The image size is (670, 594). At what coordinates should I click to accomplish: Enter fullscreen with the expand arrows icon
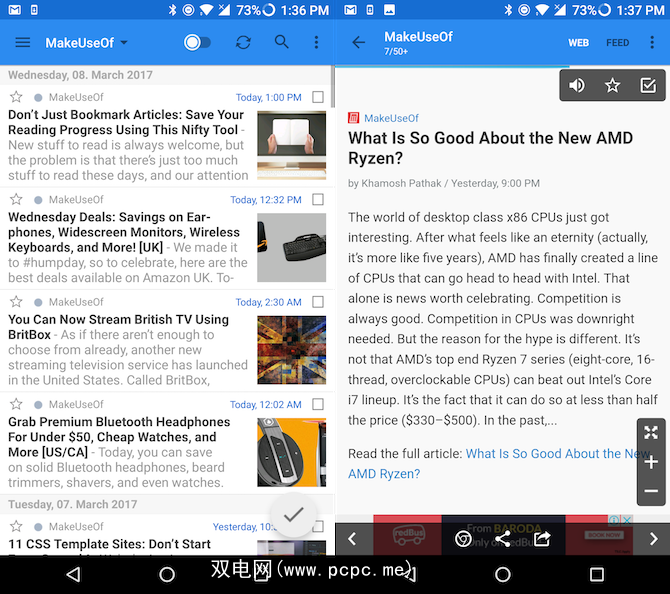(651, 432)
